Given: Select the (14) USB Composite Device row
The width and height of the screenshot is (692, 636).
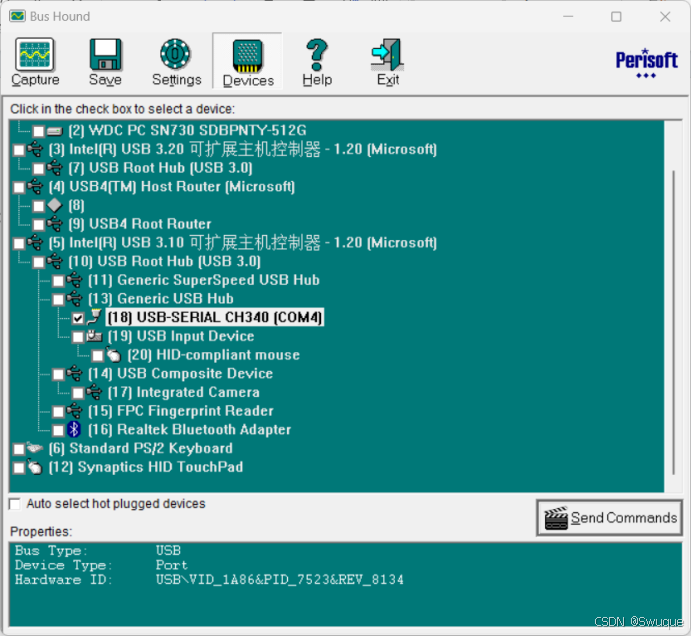Looking at the screenshot, I should (180, 373).
